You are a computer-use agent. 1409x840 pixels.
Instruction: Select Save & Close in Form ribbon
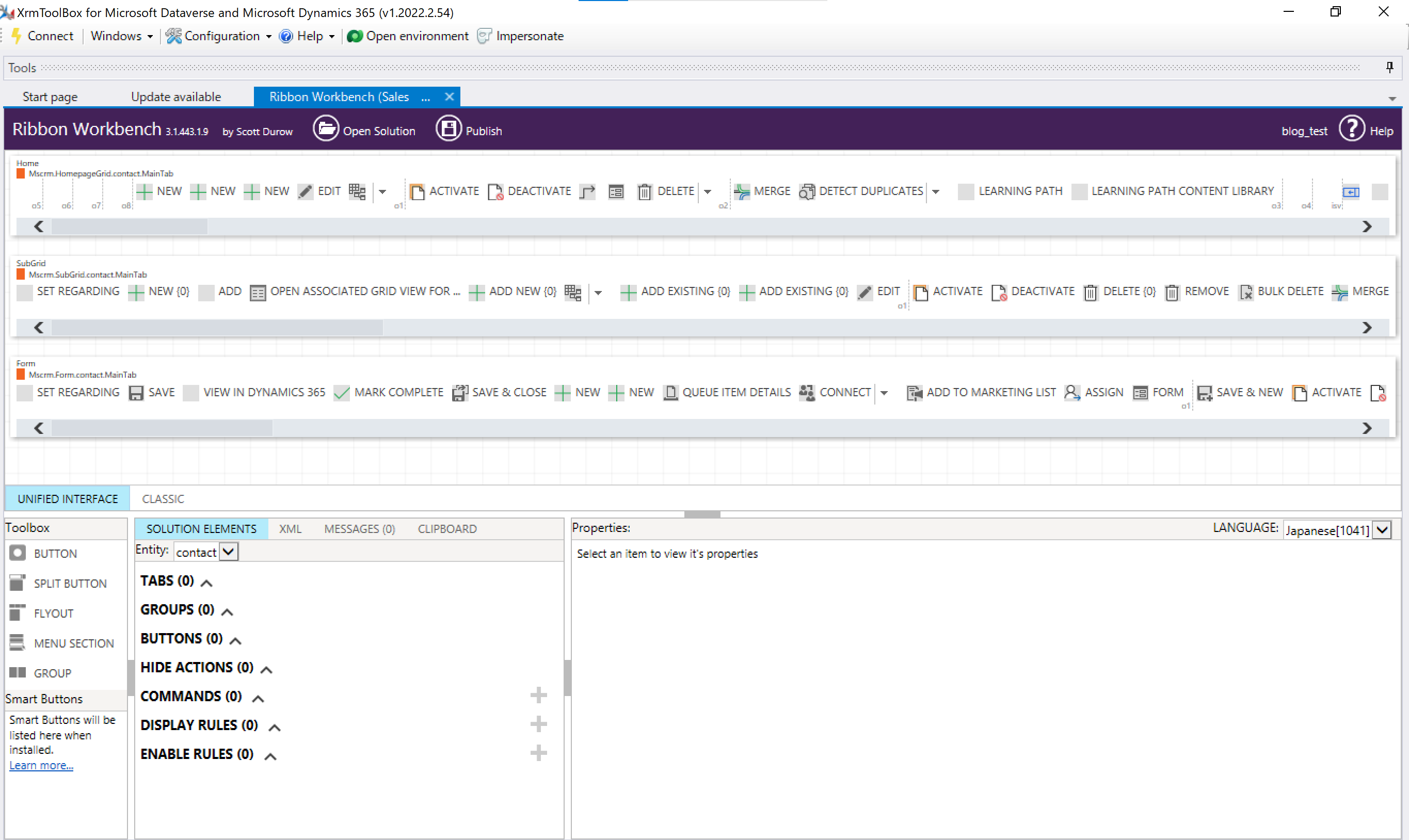coord(499,392)
